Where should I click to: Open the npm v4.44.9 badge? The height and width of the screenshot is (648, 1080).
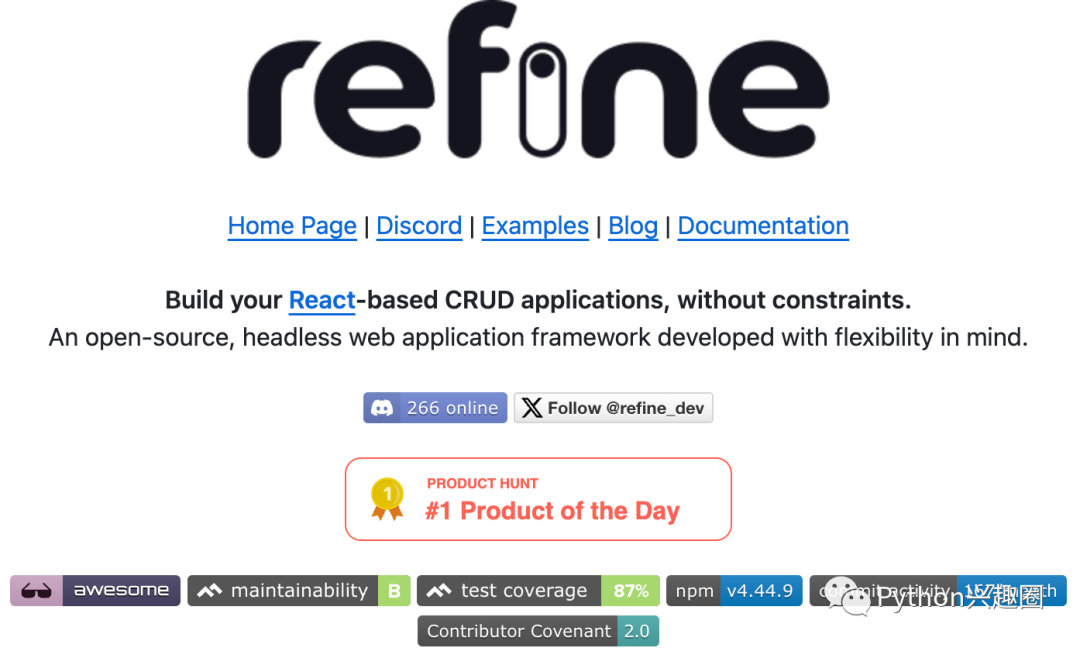[734, 591]
